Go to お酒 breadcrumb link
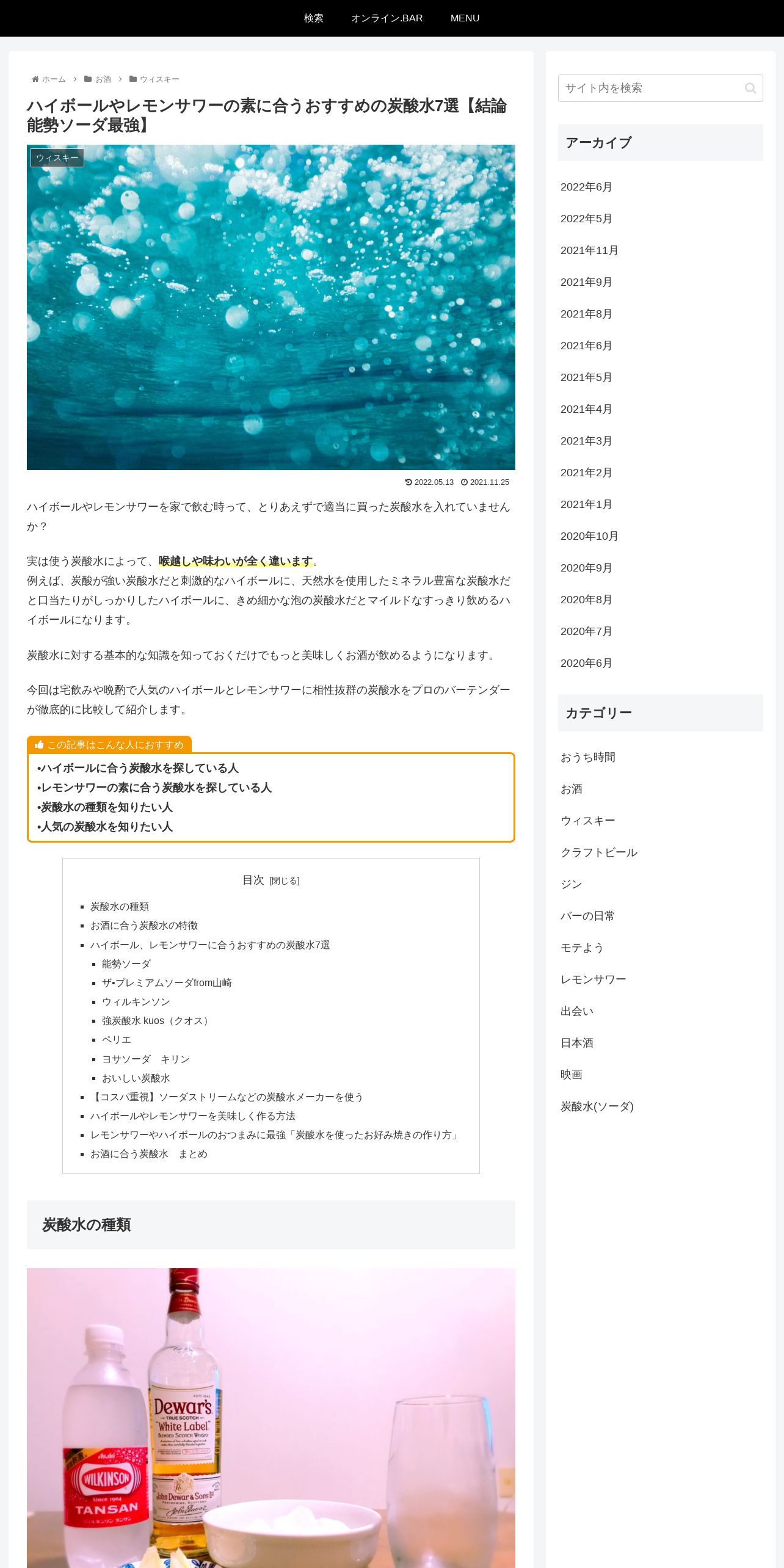The height and width of the screenshot is (1568, 784). point(103,79)
